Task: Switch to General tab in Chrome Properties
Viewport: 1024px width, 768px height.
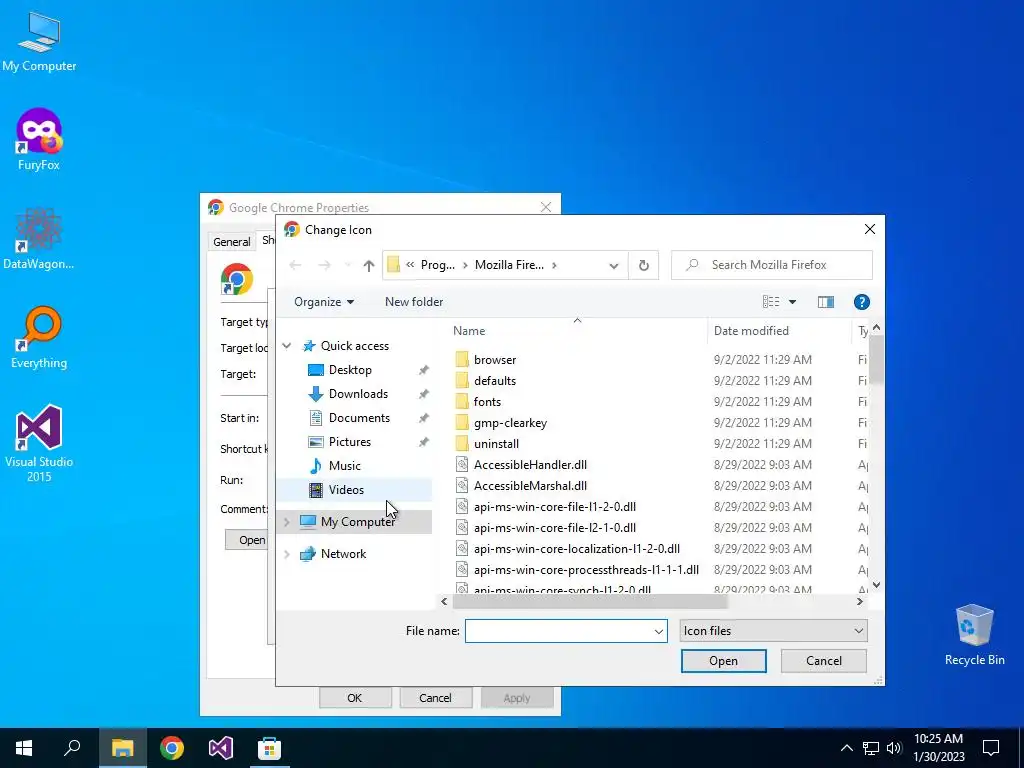Action: click(232, 242)
